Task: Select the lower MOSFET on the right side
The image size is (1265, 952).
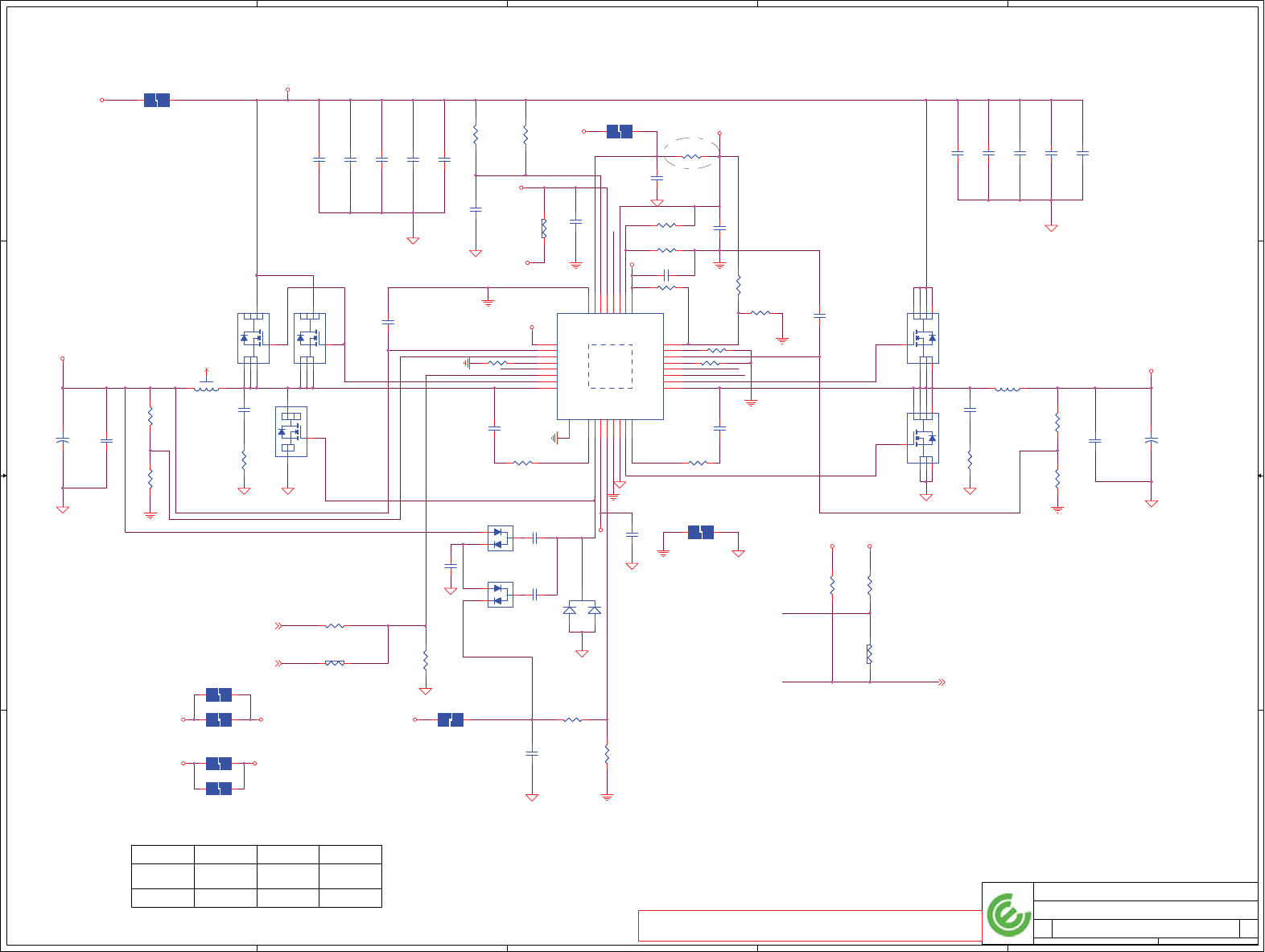Action: pyautogui.click(x=923, y=438)
